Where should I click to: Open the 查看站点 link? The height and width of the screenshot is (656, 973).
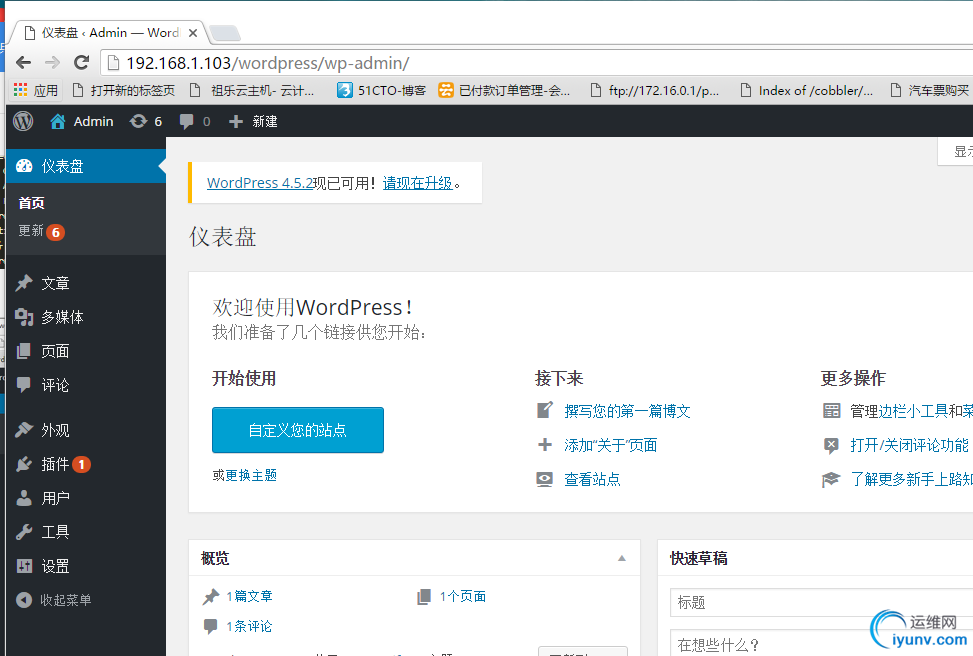[592, 479]
